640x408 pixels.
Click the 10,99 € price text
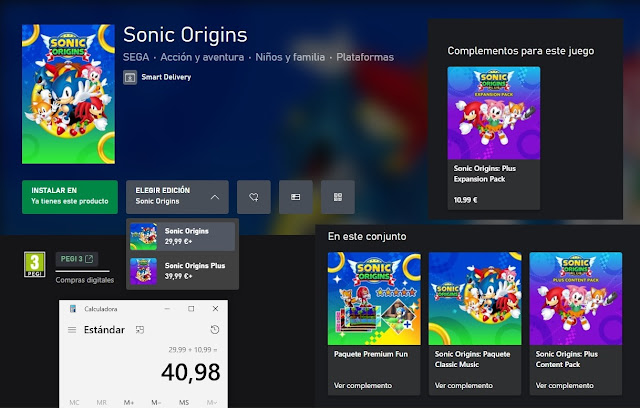coord(465,200)
